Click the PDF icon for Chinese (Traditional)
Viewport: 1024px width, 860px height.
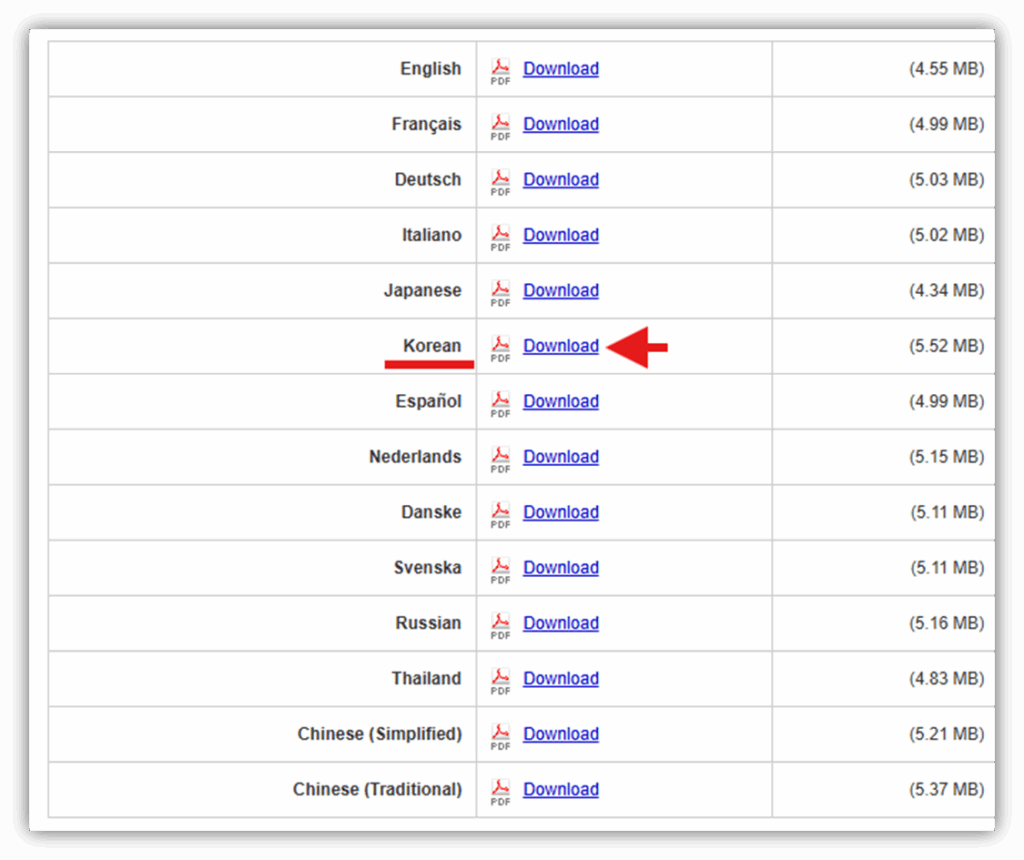[501, 790]
